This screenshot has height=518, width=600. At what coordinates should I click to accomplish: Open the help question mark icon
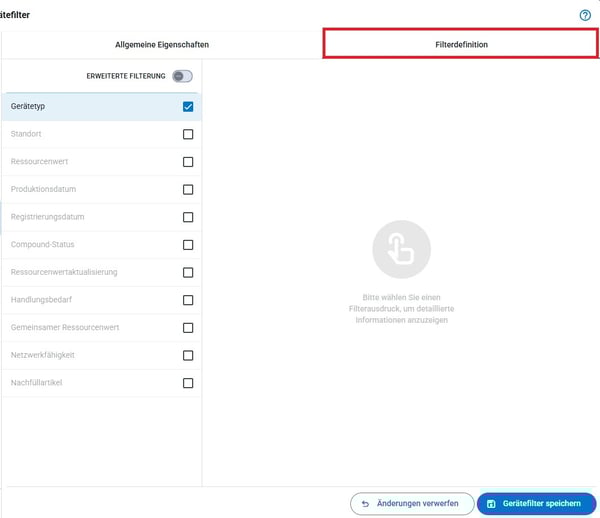click(585, 15)
